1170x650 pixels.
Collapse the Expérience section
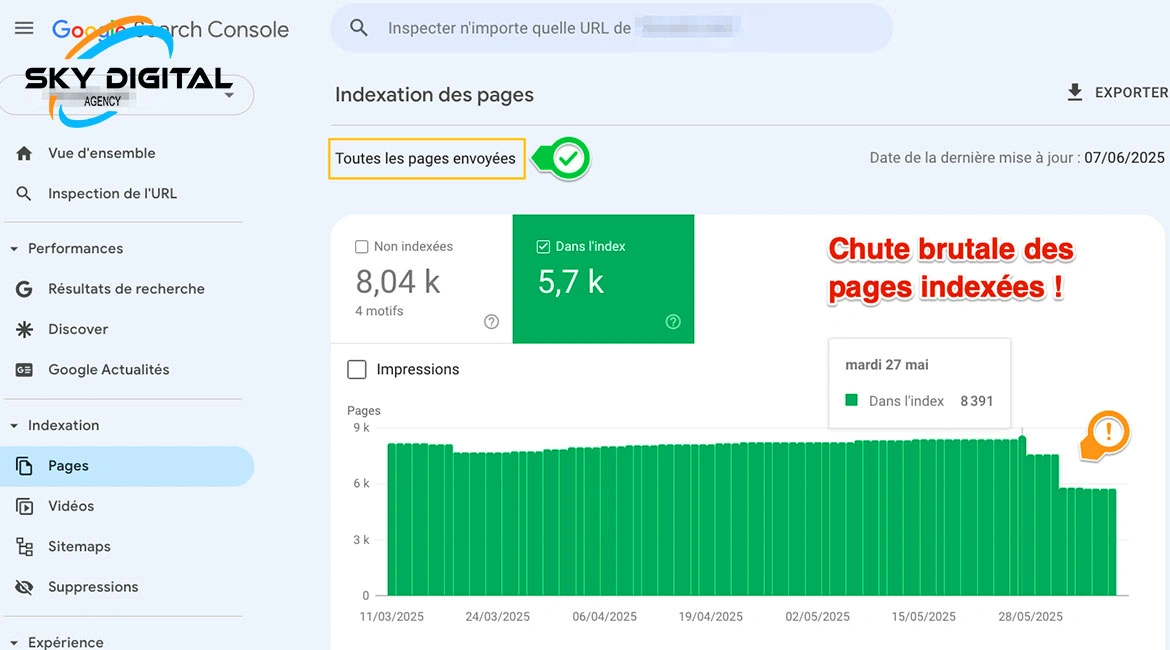[x=14, y=643]
